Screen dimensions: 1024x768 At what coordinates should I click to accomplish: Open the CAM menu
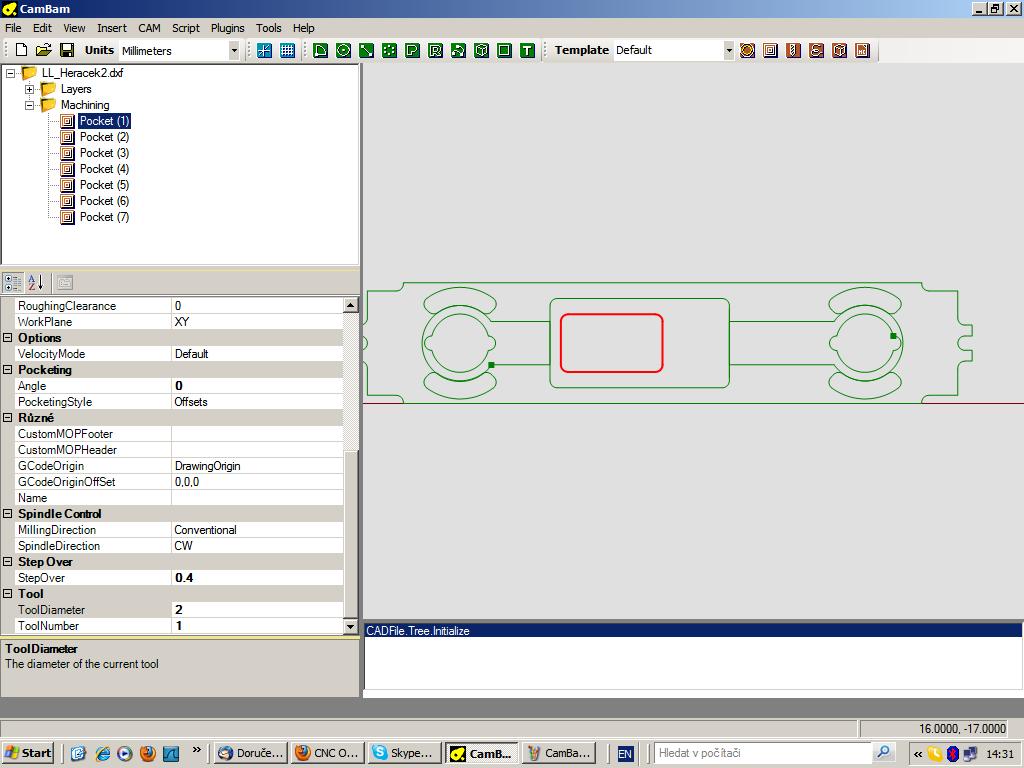point(149,28)
